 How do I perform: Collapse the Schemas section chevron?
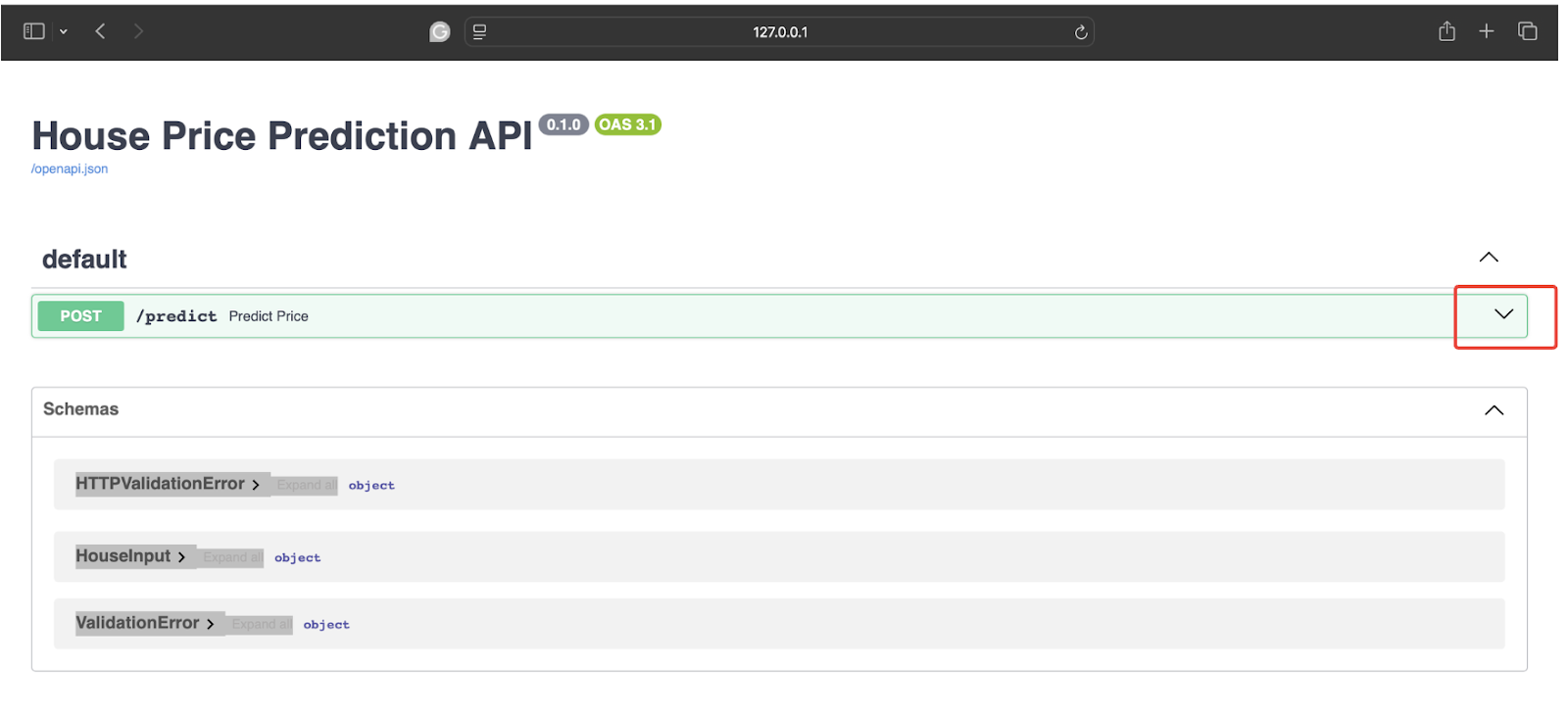coord(1494,410)
